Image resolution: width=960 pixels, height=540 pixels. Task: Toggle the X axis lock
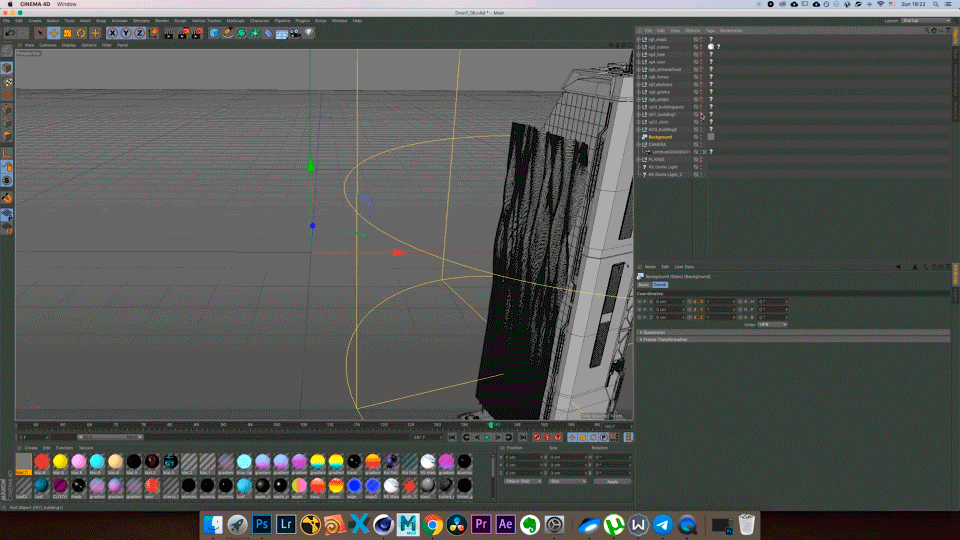click(113, 33)
